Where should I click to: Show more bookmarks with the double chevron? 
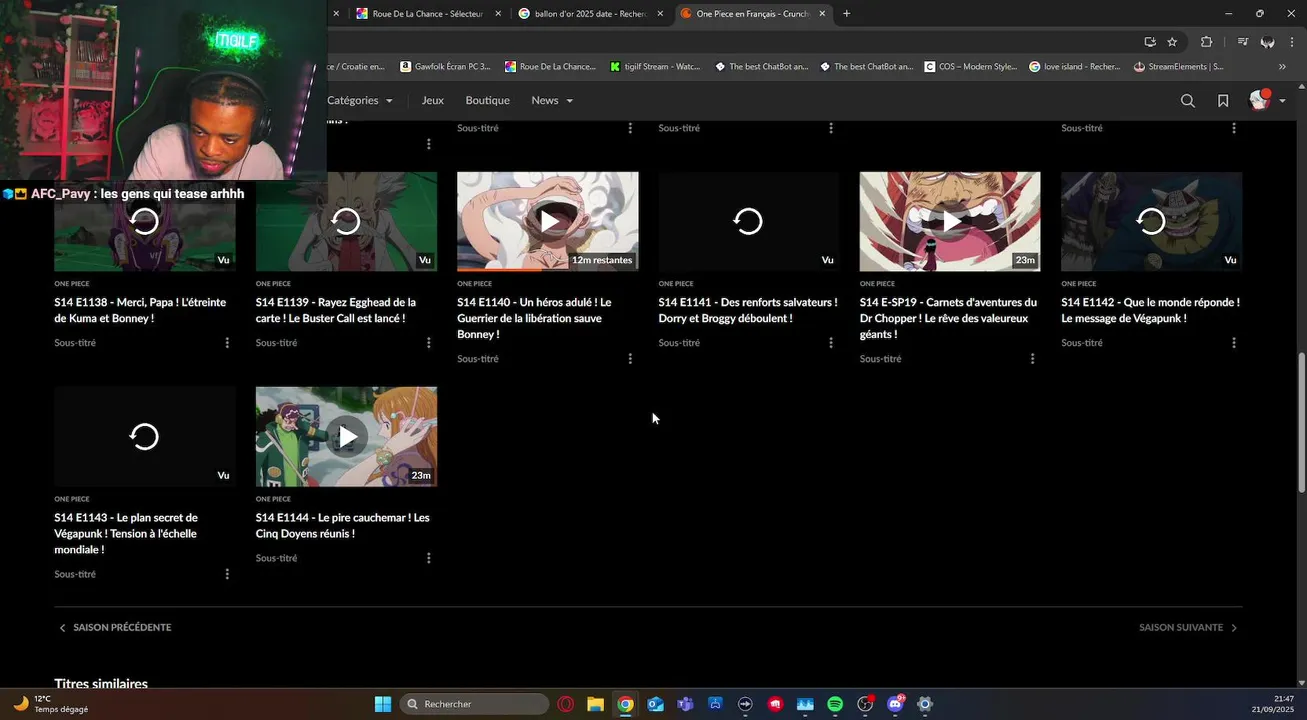1282,67
